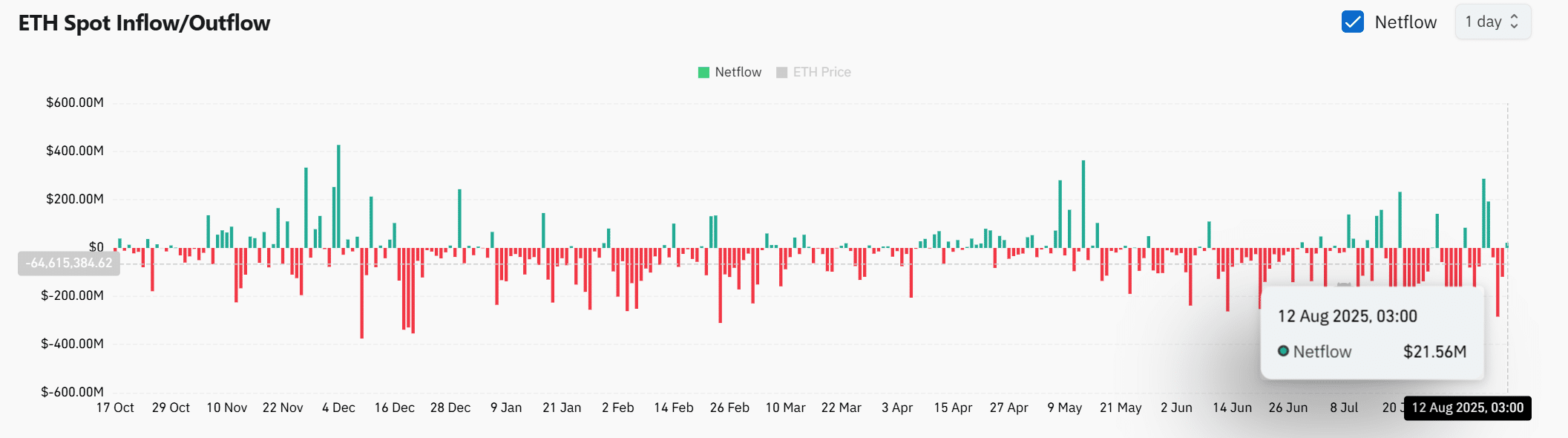Toggle the green Netflow legend square
The height and width of the screenshot is (438, 1568).
click(703, 73)
